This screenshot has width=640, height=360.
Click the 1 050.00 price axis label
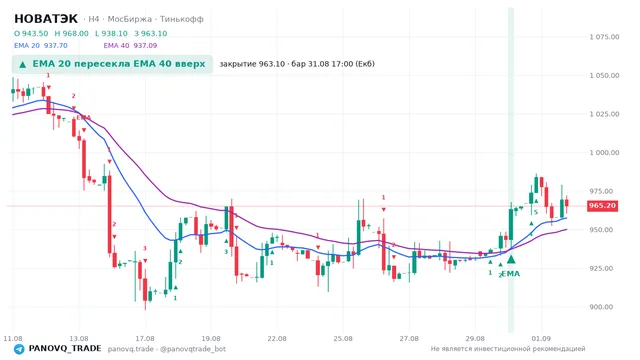604,76
